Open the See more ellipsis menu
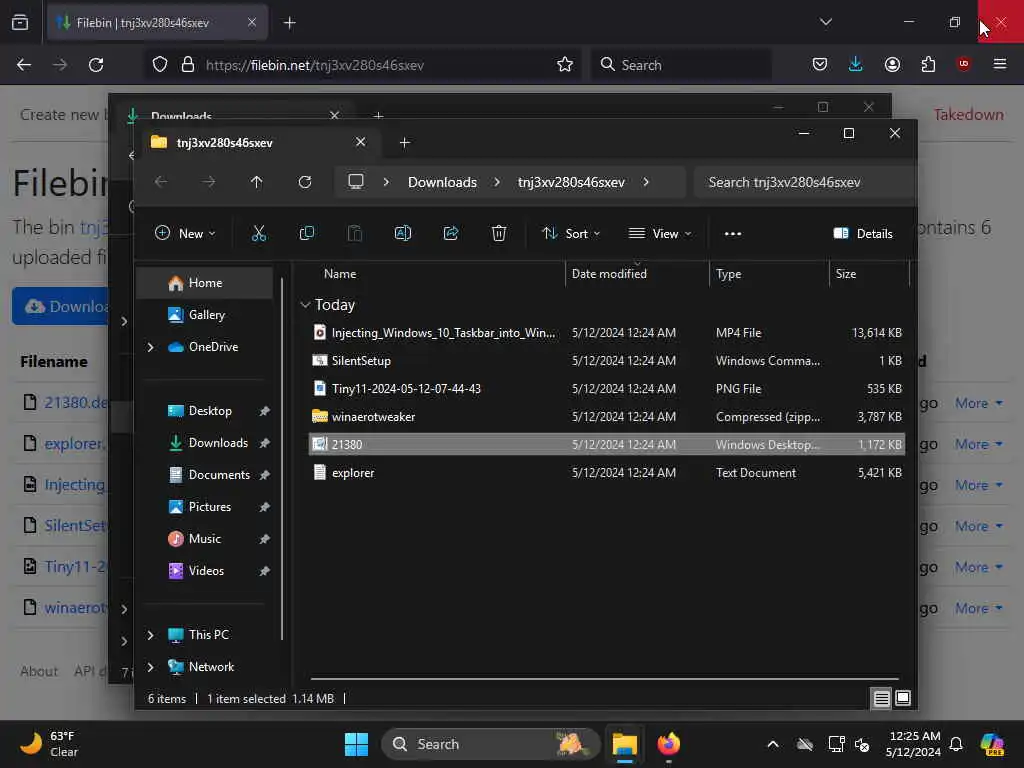The width and height of the screenshot is (1024, 768). pyautogui.click(x=733, y=234)
